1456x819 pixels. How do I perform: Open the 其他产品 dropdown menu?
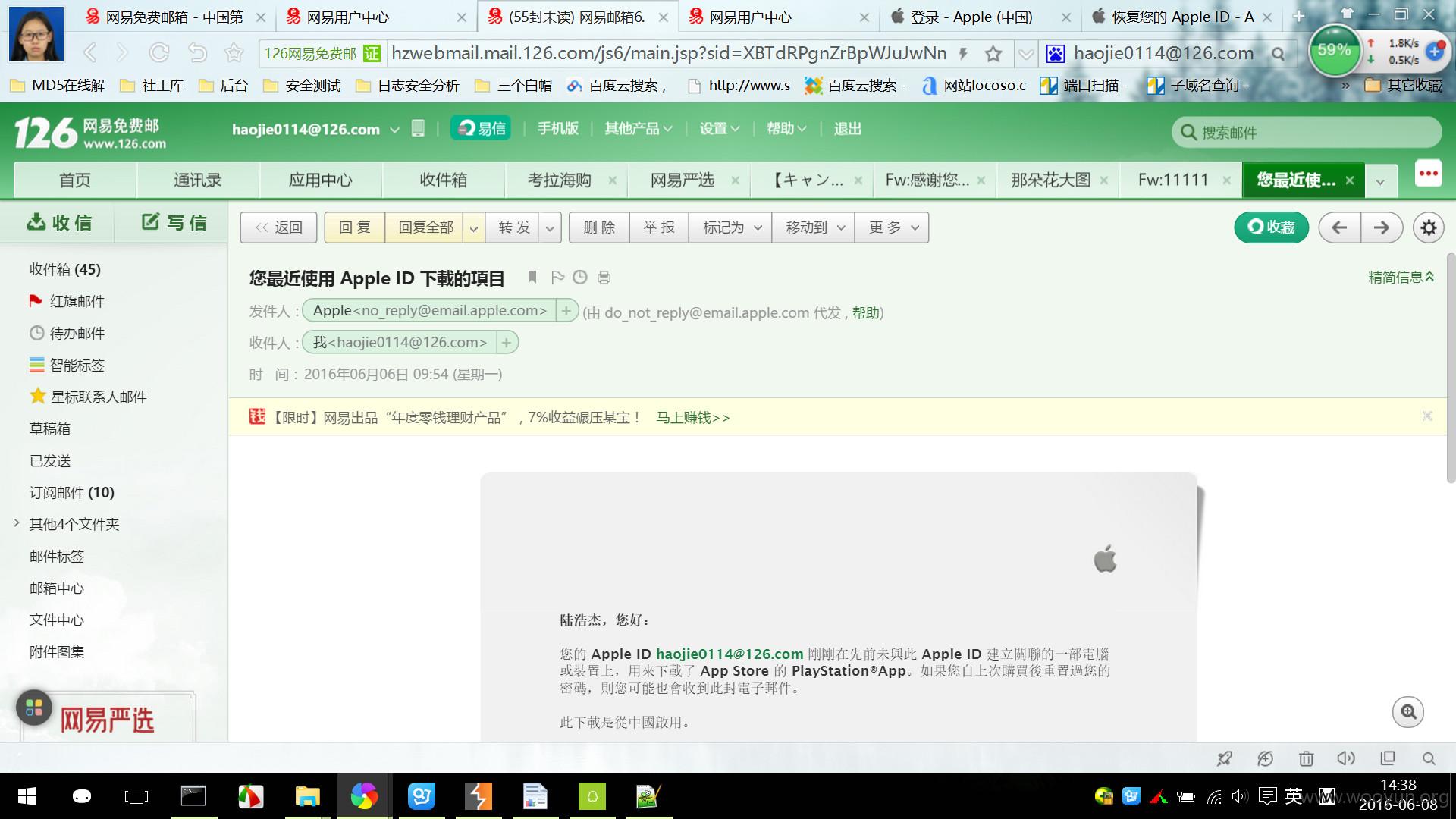(639, 129)
